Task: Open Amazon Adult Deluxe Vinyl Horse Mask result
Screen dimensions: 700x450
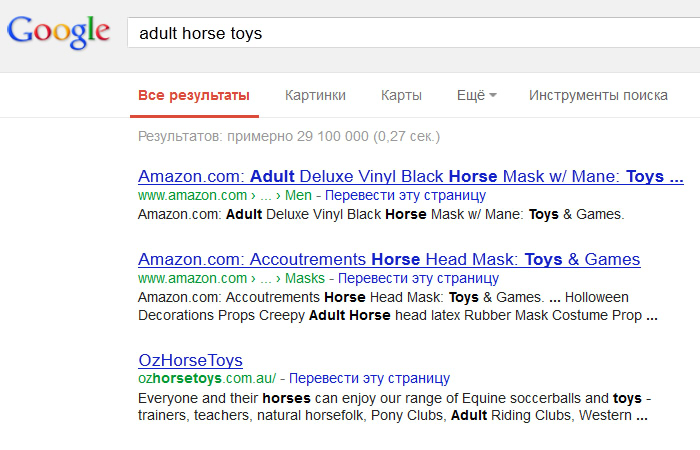Action: point(410,177)
